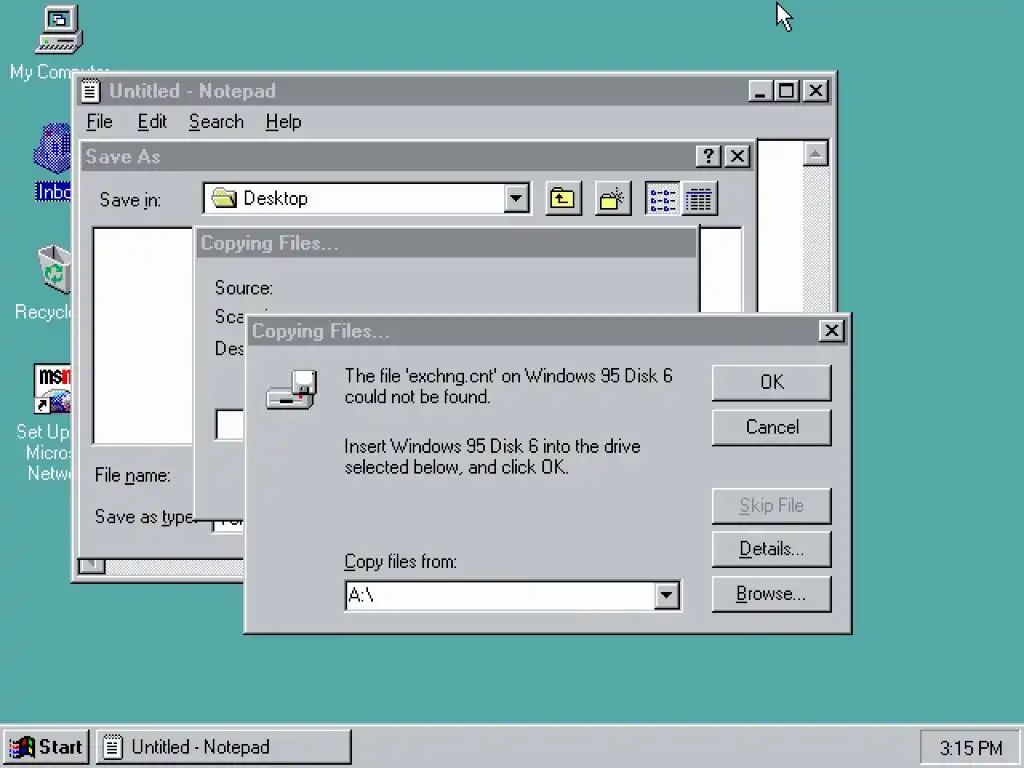
Task: Switch Save As to Details view
Action: pyautogui.click(x=699, y=199)
